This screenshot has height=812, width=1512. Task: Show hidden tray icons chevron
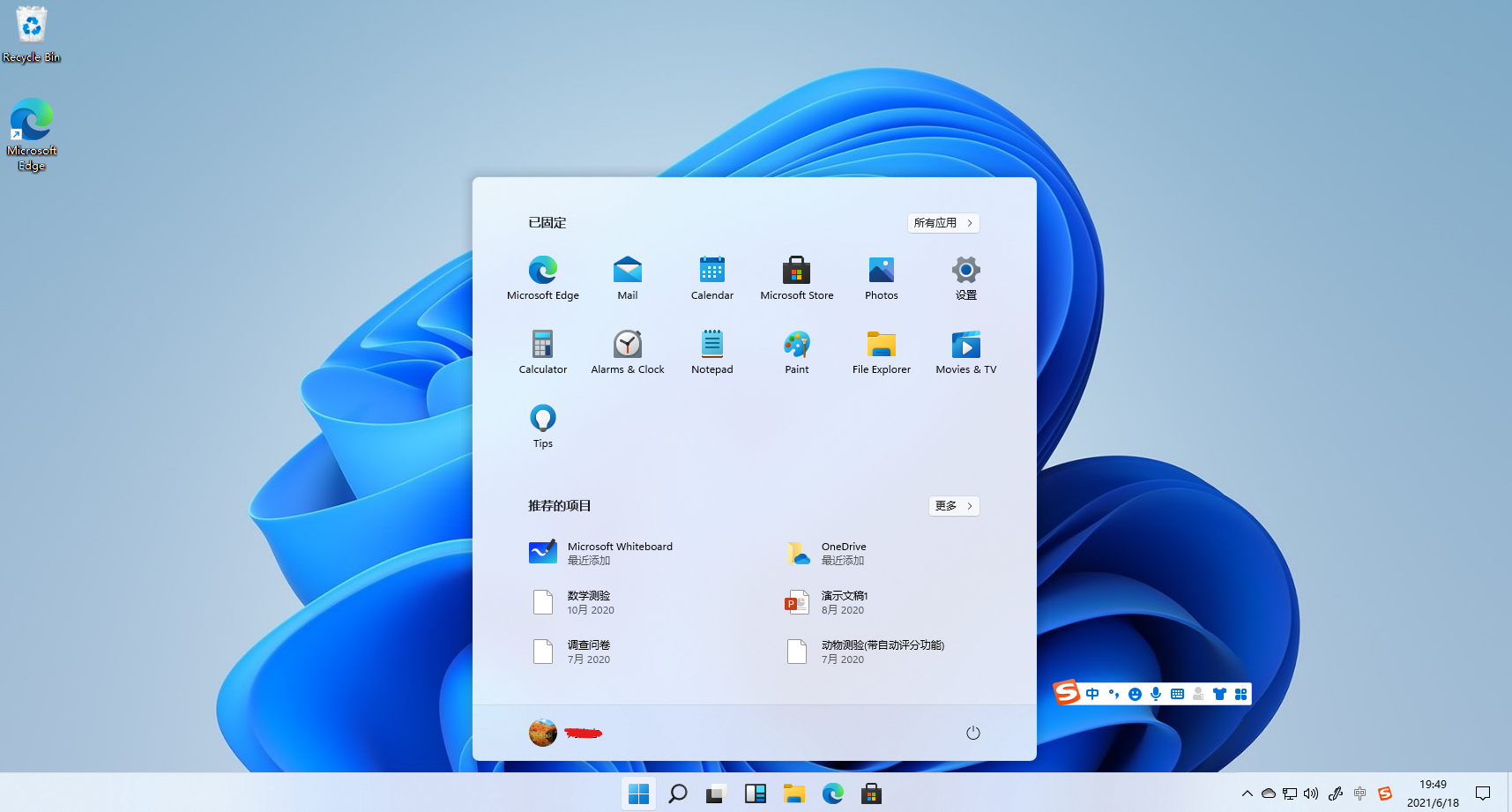click(x=1248, y=793)
